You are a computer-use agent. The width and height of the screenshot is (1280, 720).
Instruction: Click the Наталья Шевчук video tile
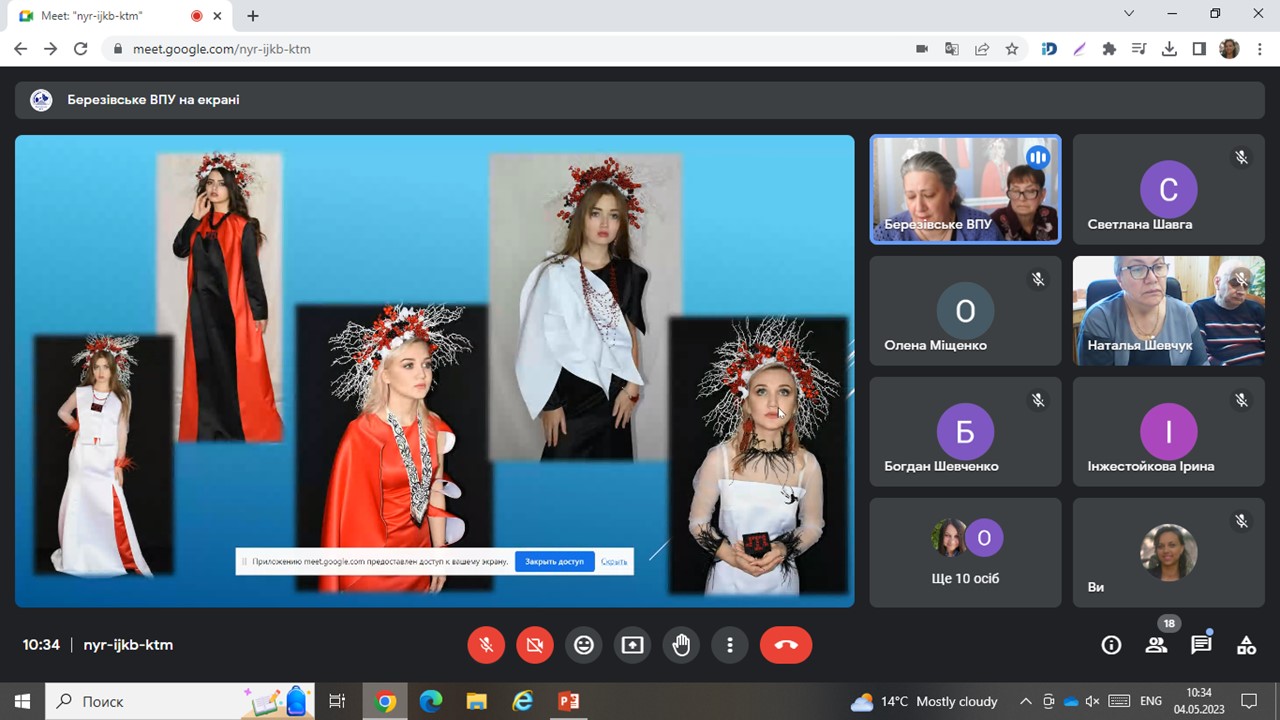click(1168, 310)
